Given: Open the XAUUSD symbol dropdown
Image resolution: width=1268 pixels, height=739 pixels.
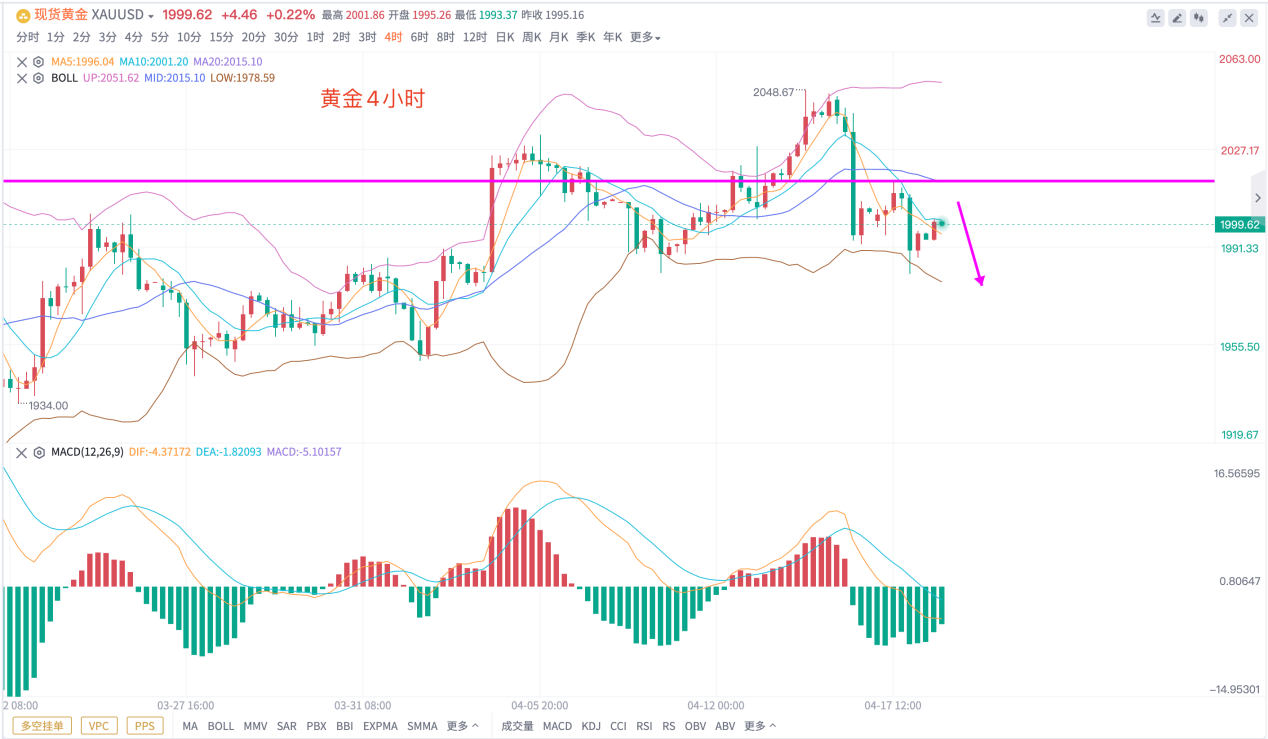Looking at the screenshot, I should [121, 16].
